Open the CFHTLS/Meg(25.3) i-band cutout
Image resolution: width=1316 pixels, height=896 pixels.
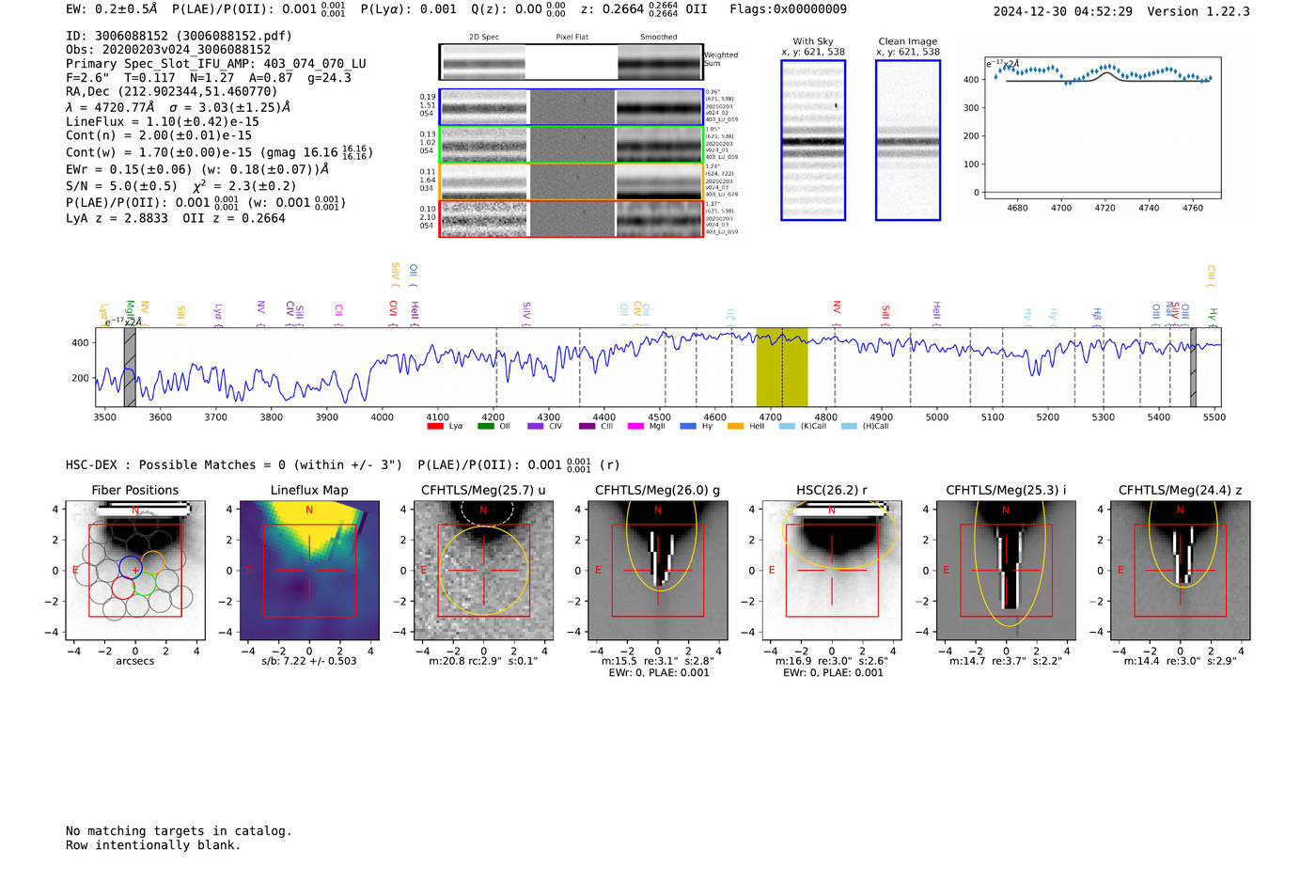click(1006, 571)
